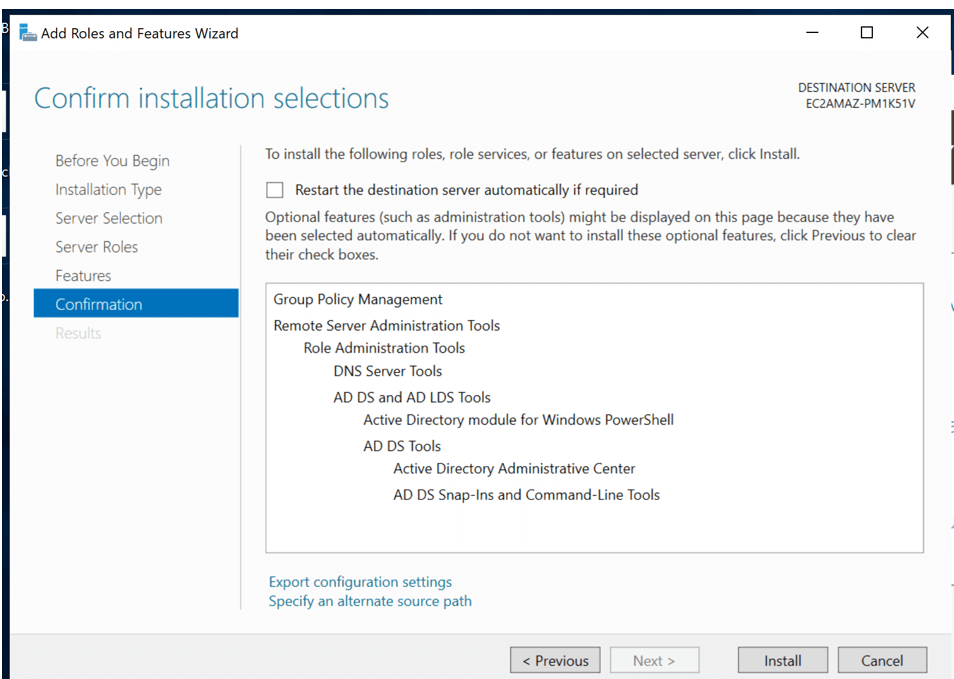Select the Group Policy Management entry
Image resolution: width=954 pixels, height=679 pixels.
pyautogui.click(x=358, y=299)
